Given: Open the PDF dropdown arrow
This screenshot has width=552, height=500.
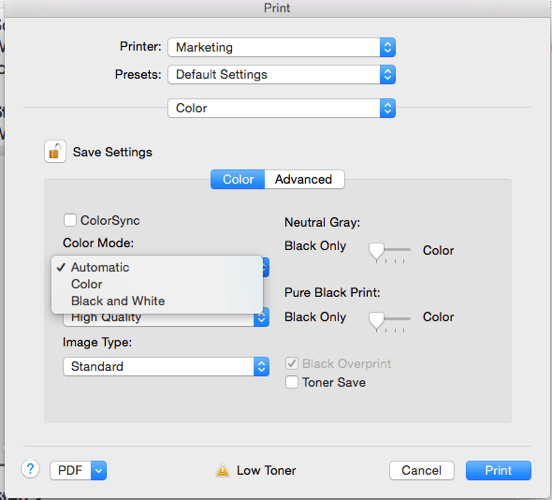Looking at the screenshot, I should pyautogui.click(x=99, y=470).
